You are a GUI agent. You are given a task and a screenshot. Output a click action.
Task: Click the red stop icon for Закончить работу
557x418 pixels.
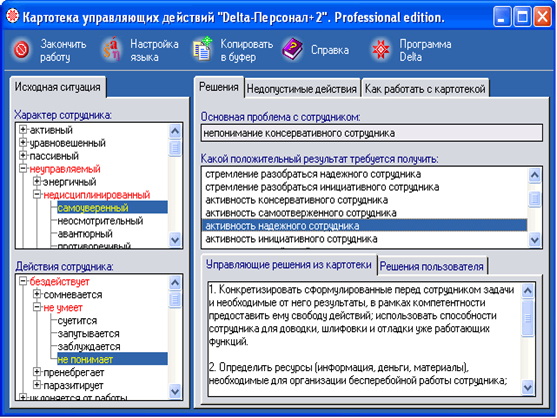(x=21, y=50)
